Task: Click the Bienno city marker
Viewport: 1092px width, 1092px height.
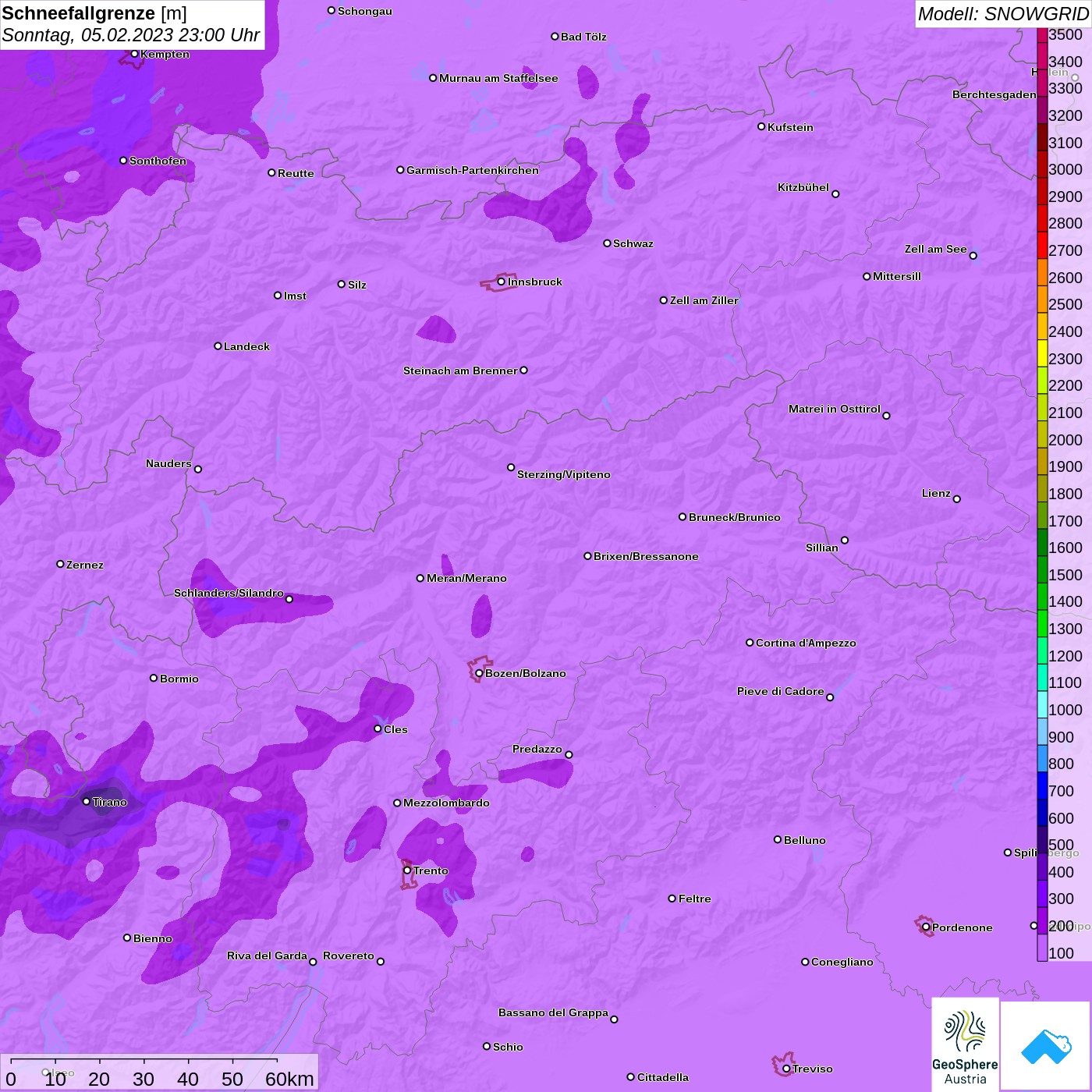Action: (127, 938)
